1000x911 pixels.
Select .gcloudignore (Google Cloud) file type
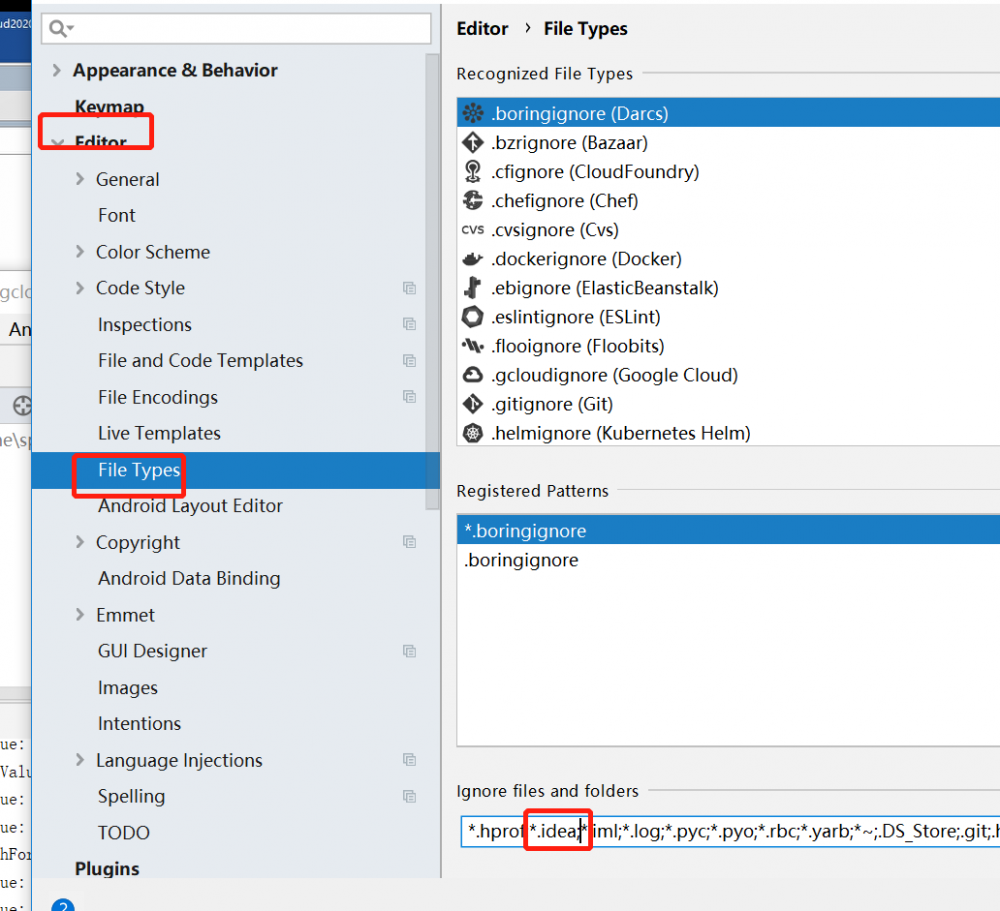pyautogui.click(x=728, y=375)
